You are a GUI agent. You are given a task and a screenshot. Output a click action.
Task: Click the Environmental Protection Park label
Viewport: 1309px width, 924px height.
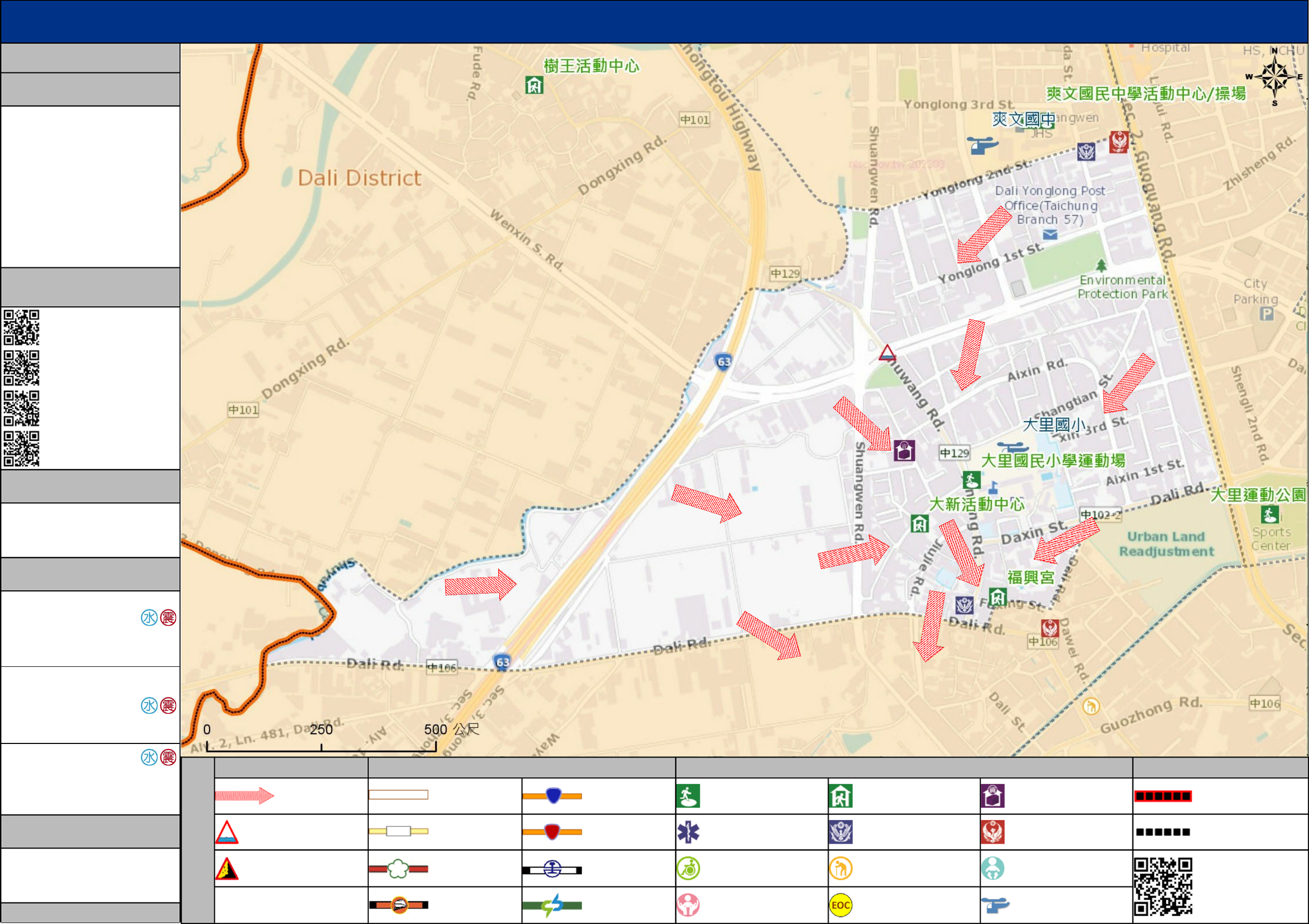1123,287
